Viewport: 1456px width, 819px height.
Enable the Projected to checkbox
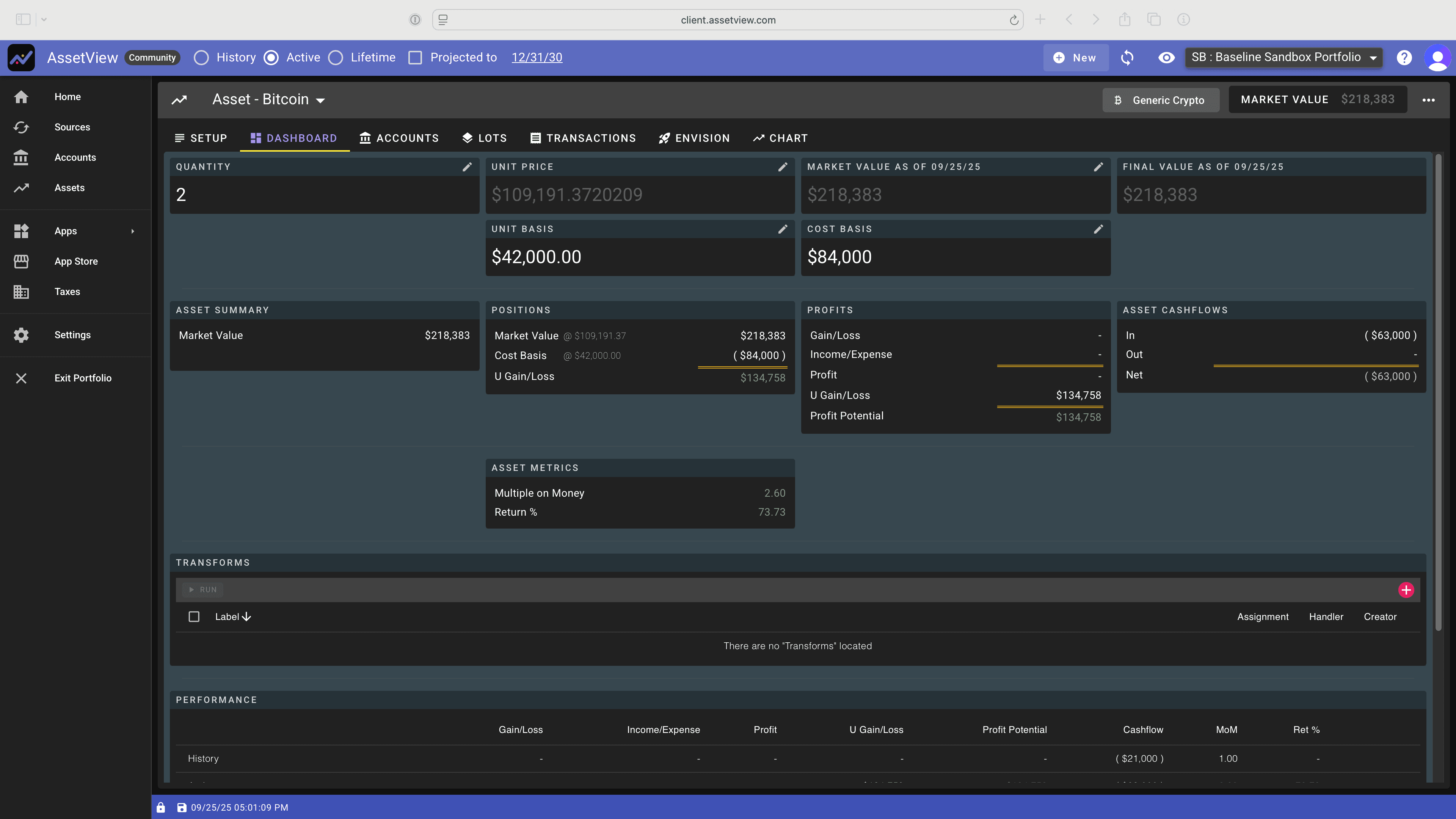point(416,57)
